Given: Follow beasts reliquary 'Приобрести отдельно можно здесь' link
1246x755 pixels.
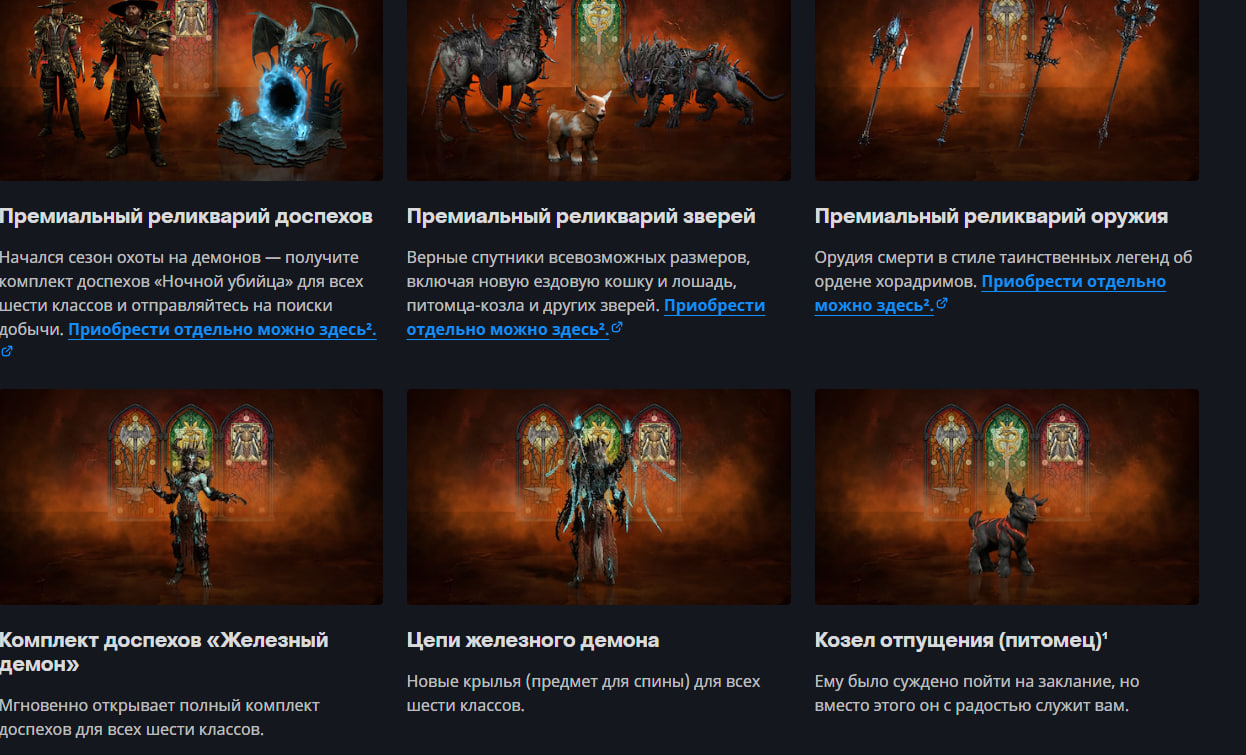Looking at the screenshot, I should point(586,317).
